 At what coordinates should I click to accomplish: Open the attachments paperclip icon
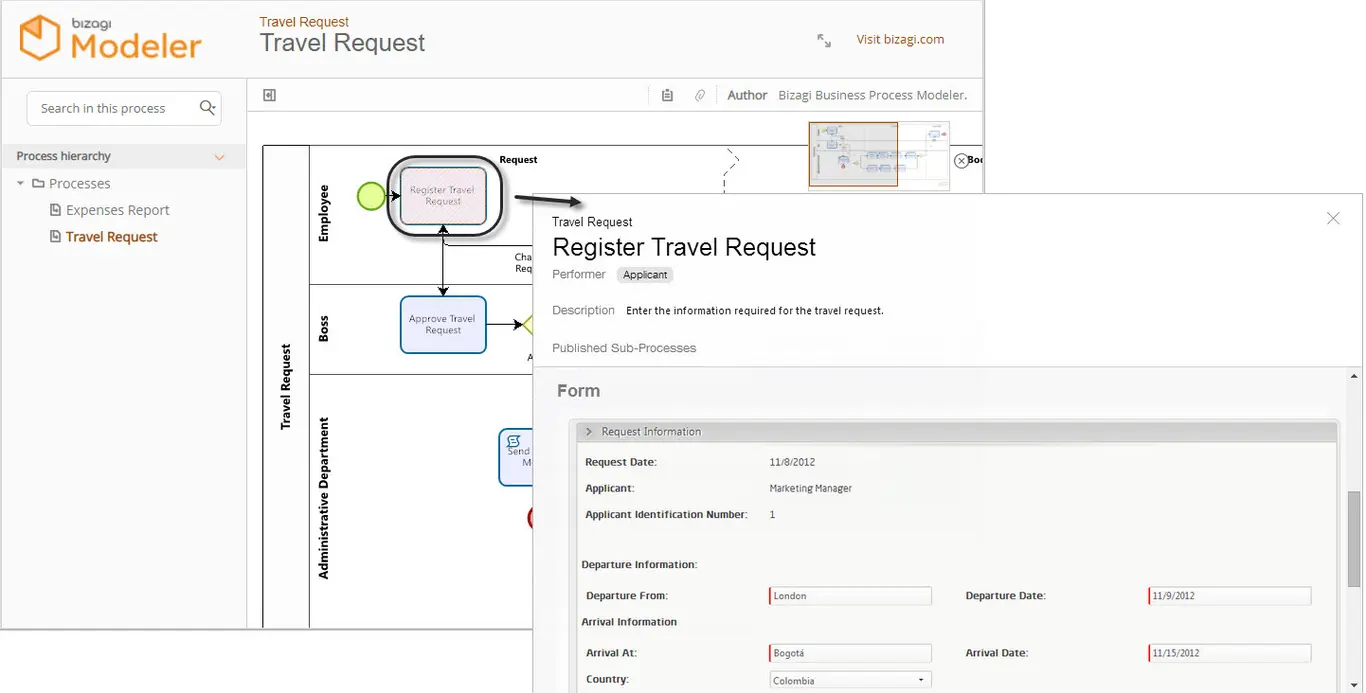pos(700,95)
